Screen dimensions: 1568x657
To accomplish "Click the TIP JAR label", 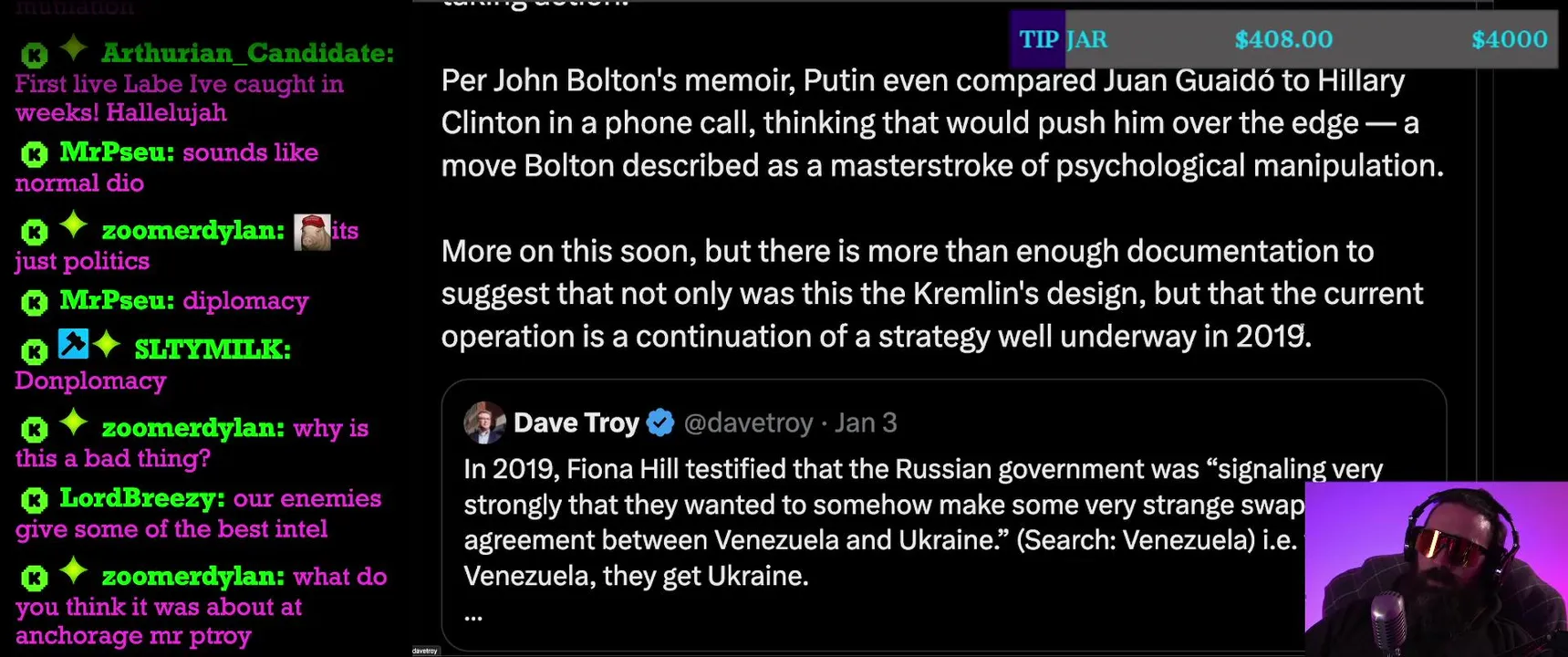I will click(1063, 39).
